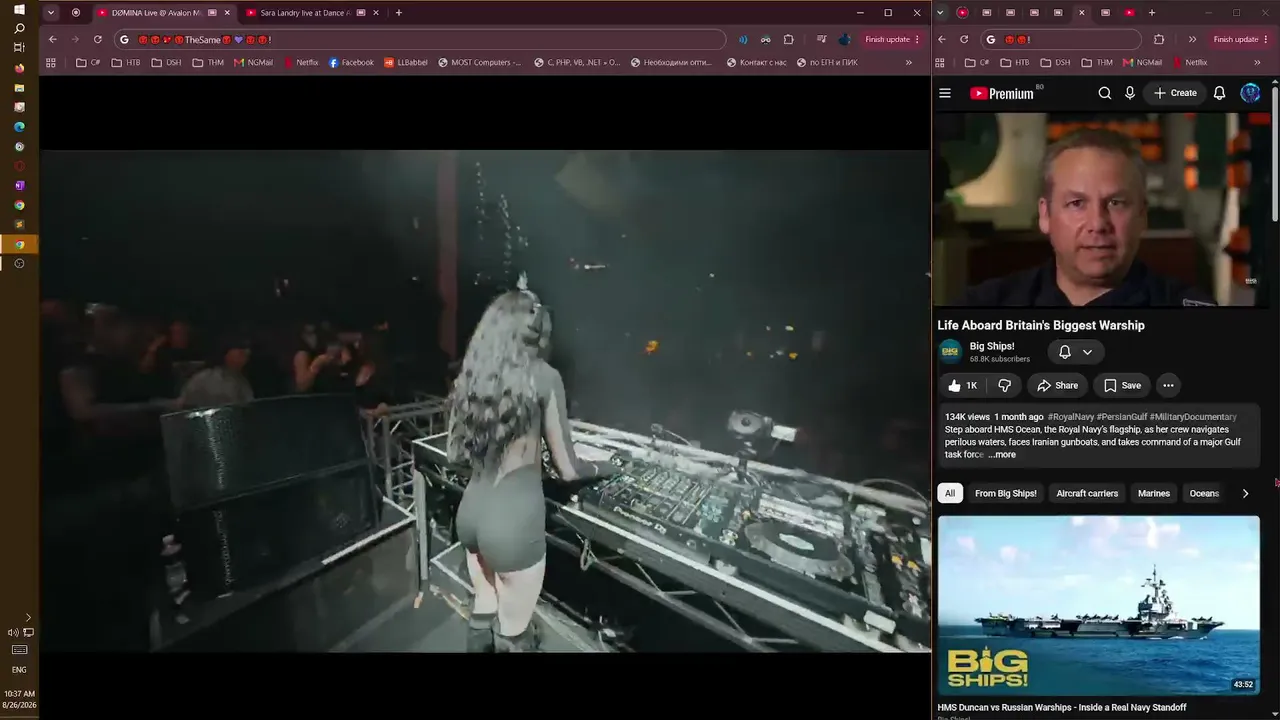Go back in the right browser window

pos(941,39)
